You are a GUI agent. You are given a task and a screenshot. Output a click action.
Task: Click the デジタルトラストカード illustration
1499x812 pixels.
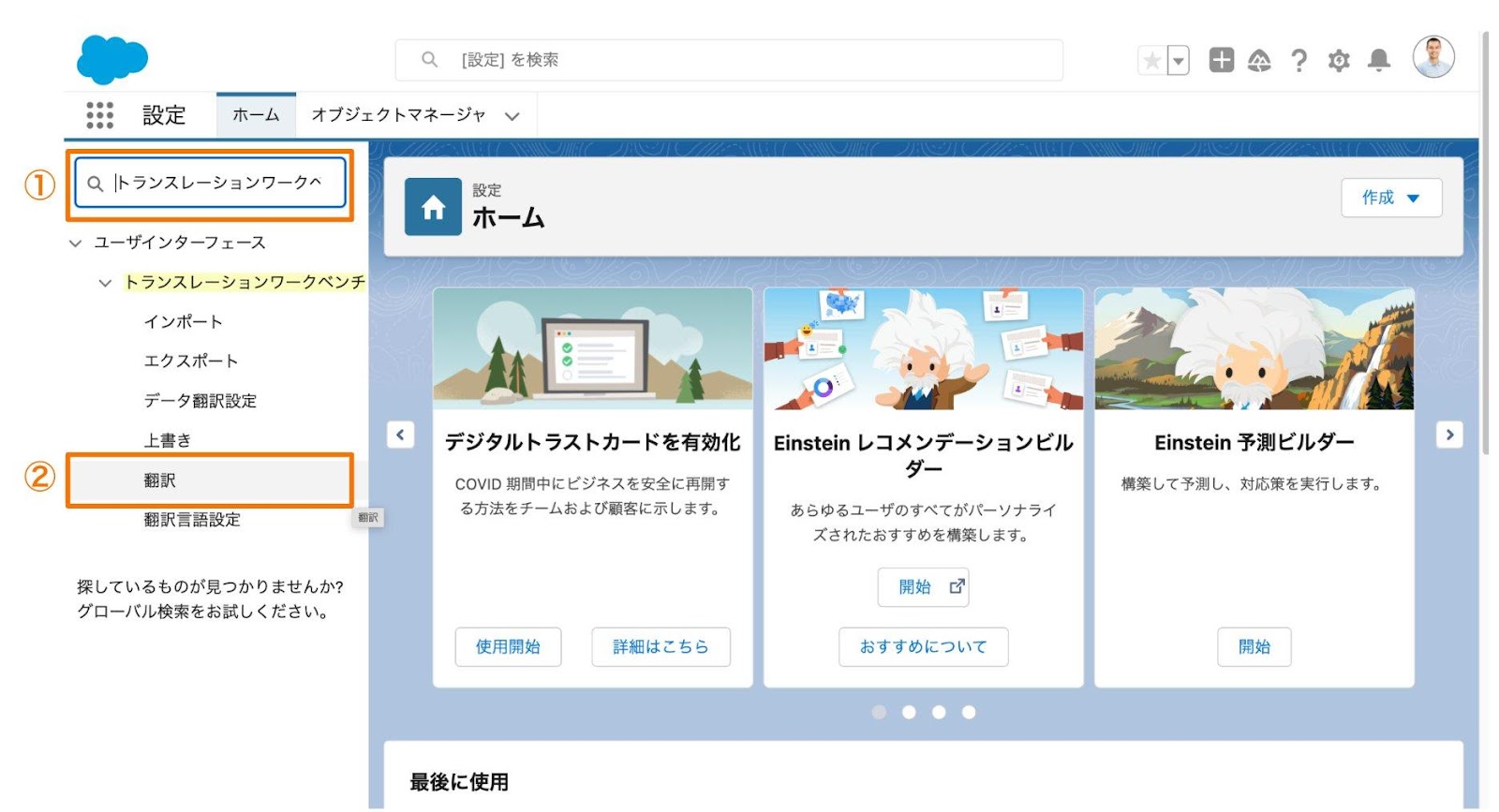[593, 348]
